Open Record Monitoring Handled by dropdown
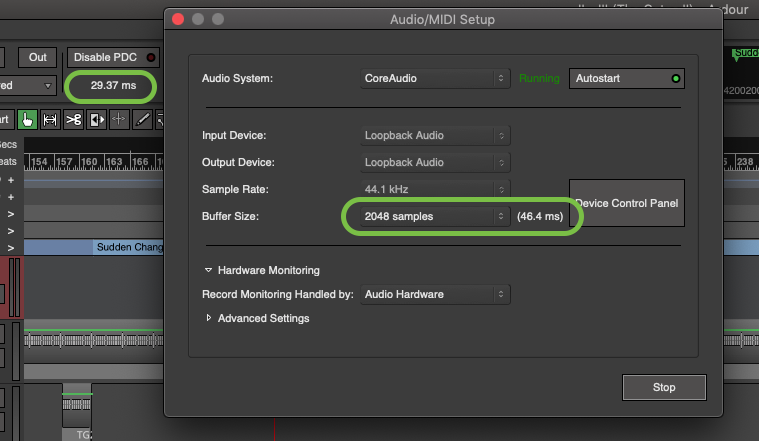Screen dimensions: 759x441 [435, 294]
